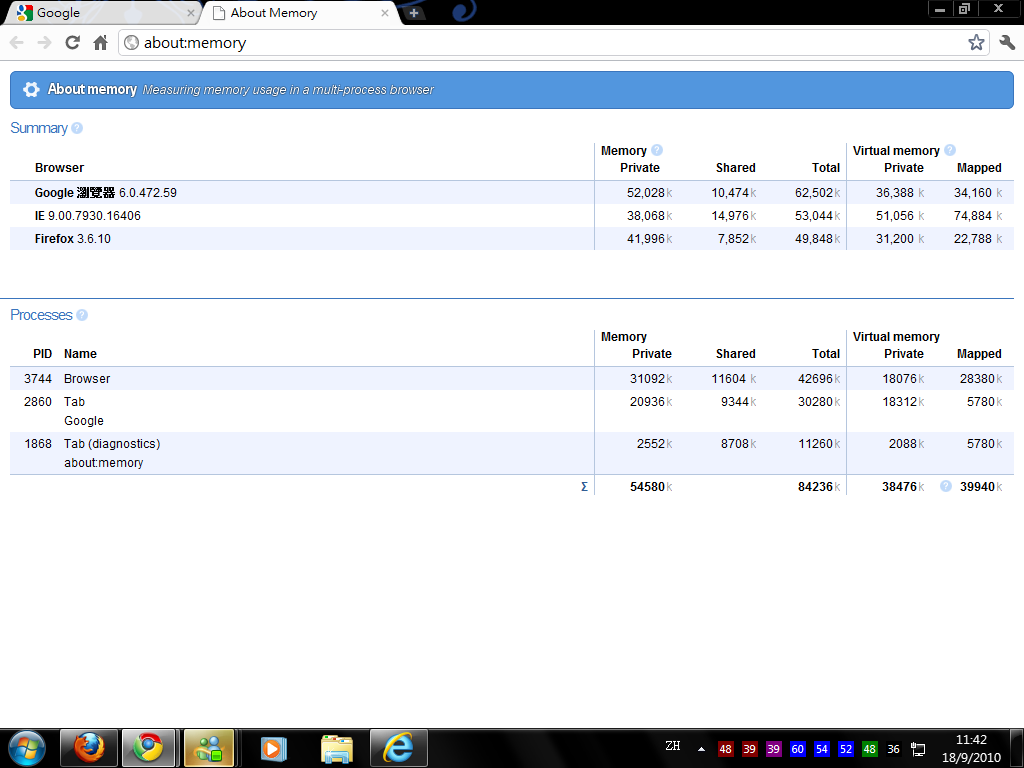The height and width of the screenshot is (768, 1024).
Task: Reload the about:memory page
Action: 72,42
